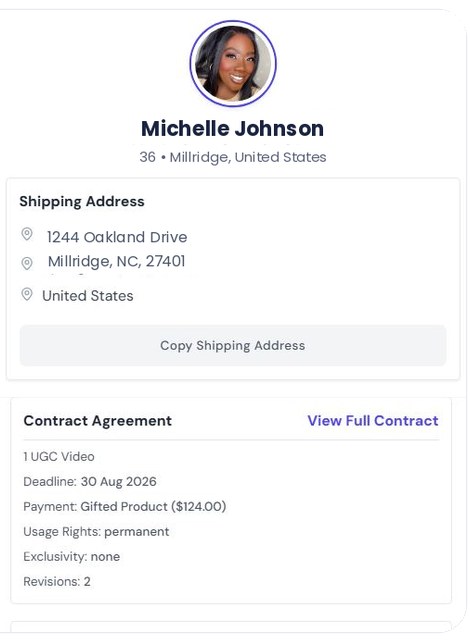Click the Deadline: 30 Aug 2026 text
The height and width of the screenshot is (640, 470).
point(90,482)
